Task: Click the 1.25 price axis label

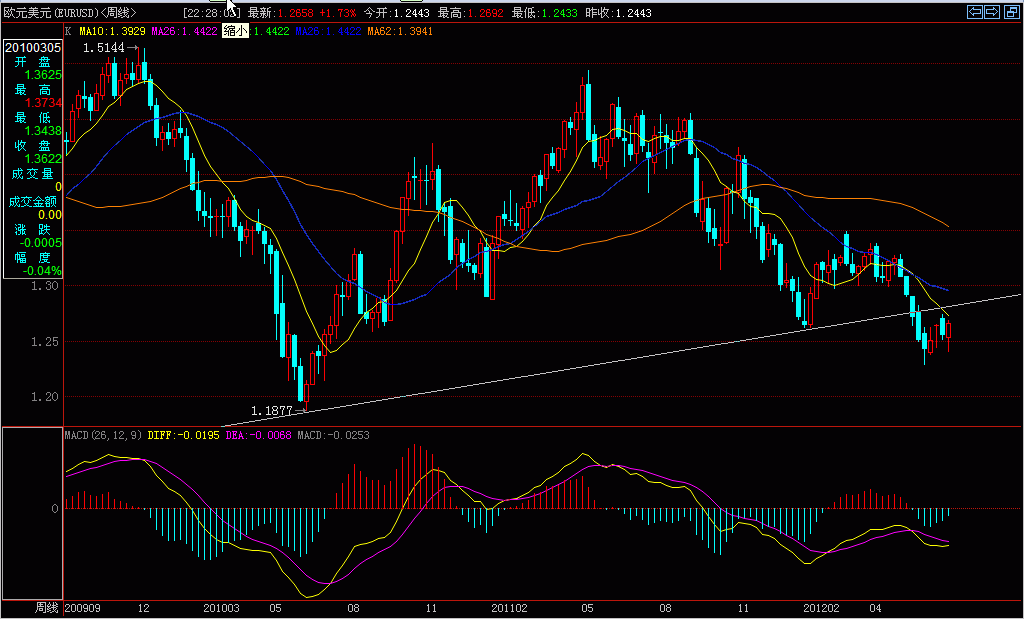Action: pos(45,341)
